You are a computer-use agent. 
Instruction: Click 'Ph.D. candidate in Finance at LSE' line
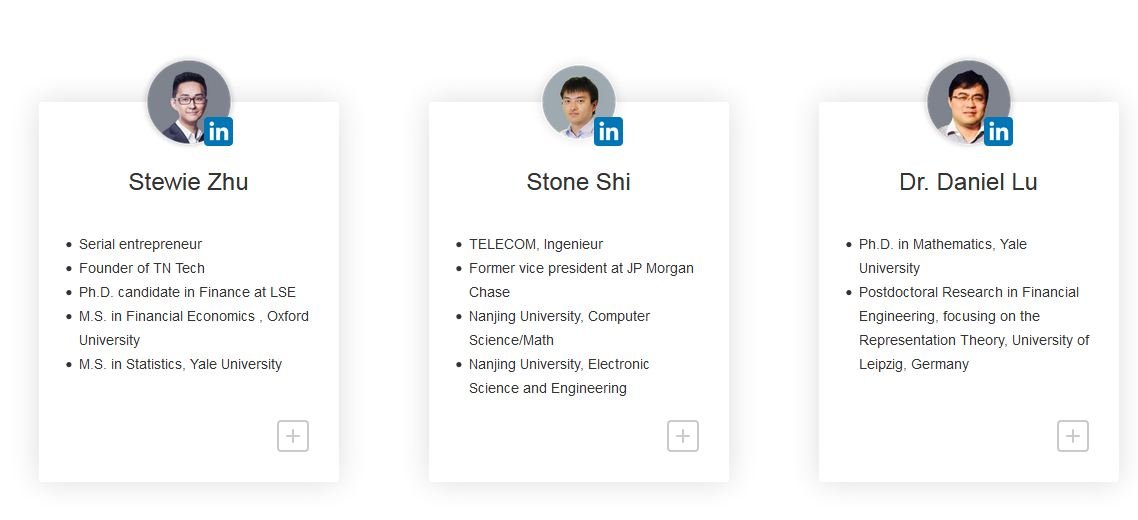pos(187,292)
